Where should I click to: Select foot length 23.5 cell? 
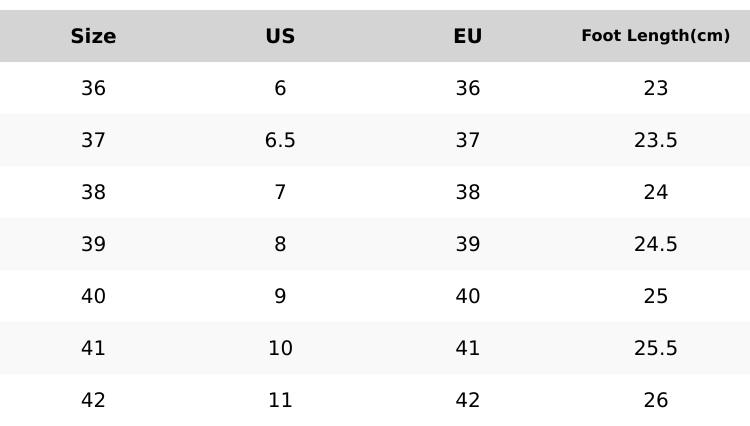point(655,141)
